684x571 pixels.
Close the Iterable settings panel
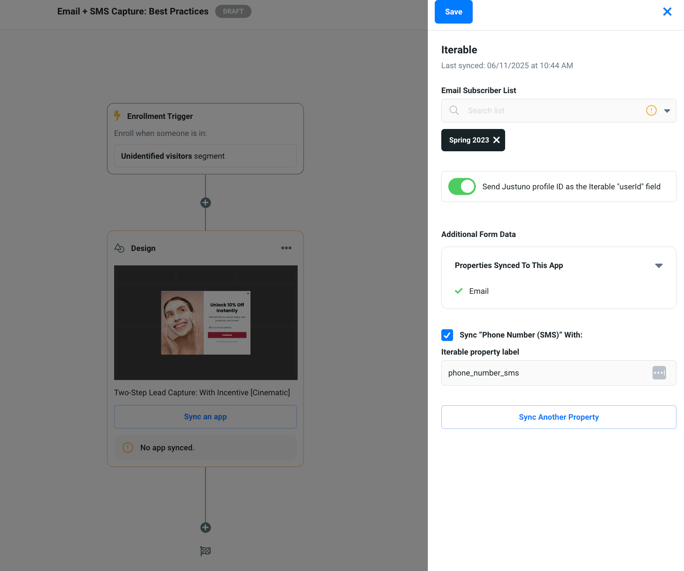(667, 12)
